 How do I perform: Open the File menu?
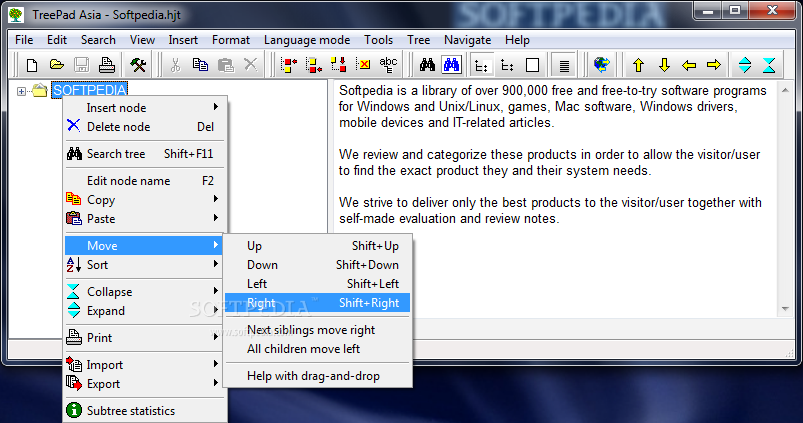tap(24, 40)
